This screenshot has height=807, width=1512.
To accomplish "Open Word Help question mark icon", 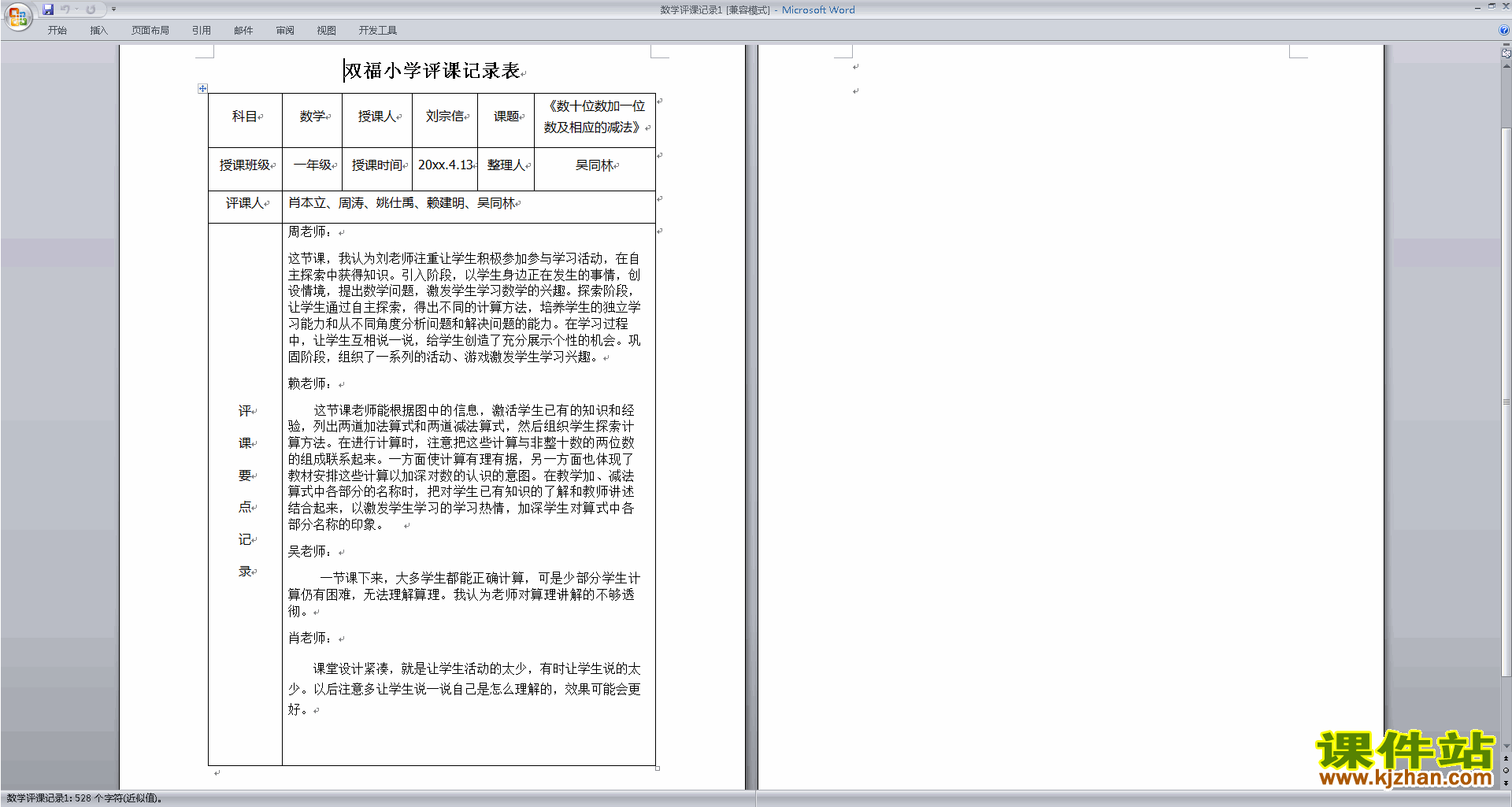I will [1504, 30].
